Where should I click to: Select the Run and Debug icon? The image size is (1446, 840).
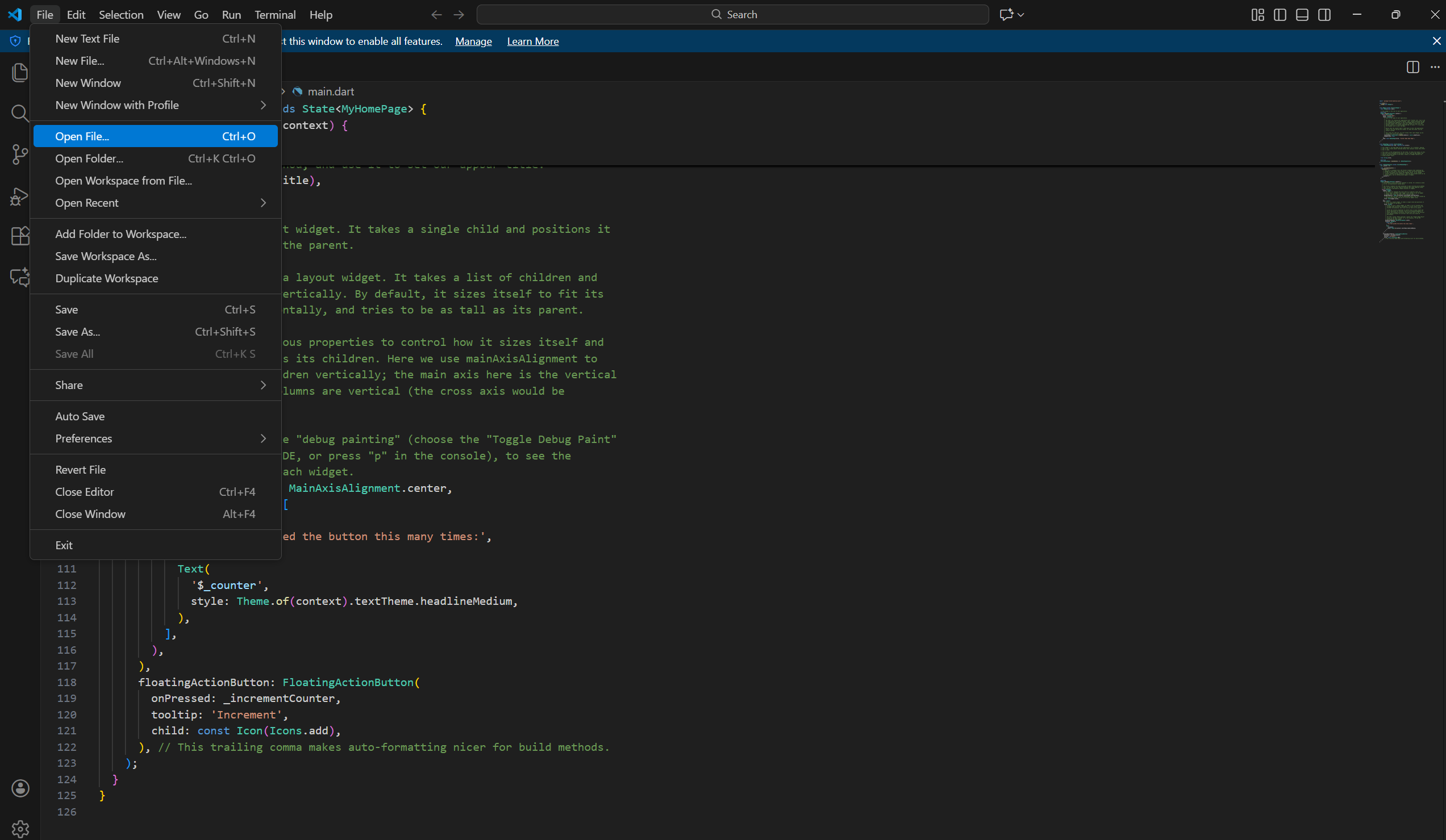(x=20, y=195)
